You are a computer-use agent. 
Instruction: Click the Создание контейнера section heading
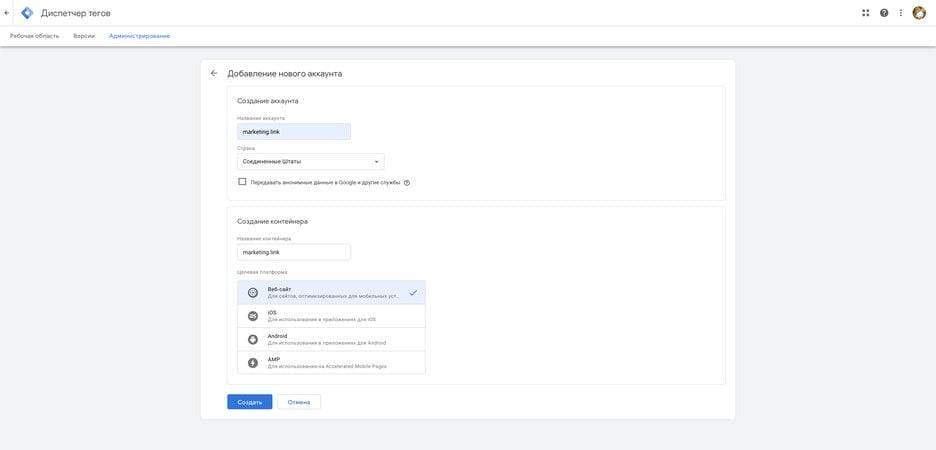pyautogui.click(x=272, y=221)
